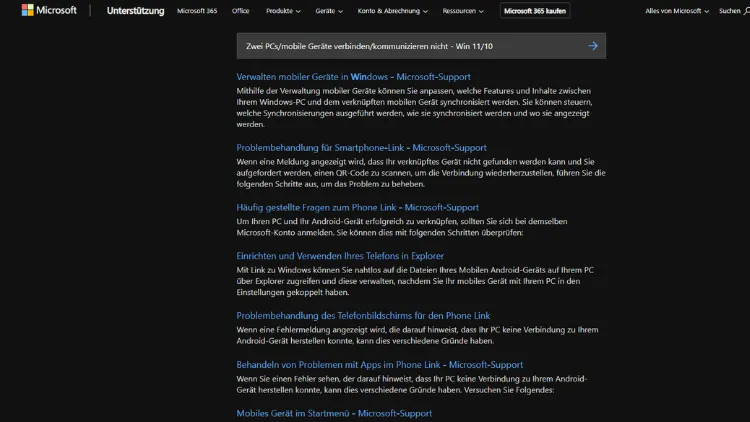Image resolution: width=750 pixels, height=422 pixels.
Task: Click the Microsoft 365 kaufen button
Action: (535, 11)
